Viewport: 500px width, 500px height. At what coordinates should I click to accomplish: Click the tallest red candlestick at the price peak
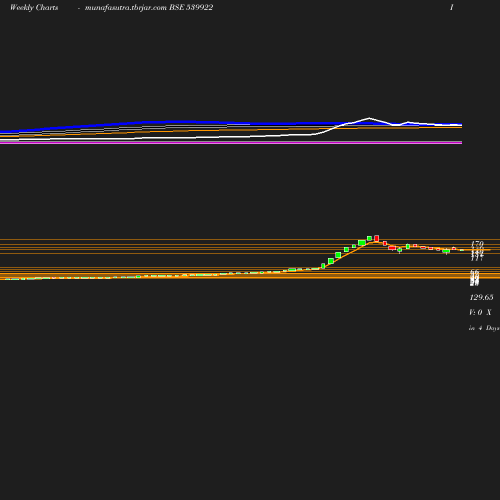(x=377, y=238)
